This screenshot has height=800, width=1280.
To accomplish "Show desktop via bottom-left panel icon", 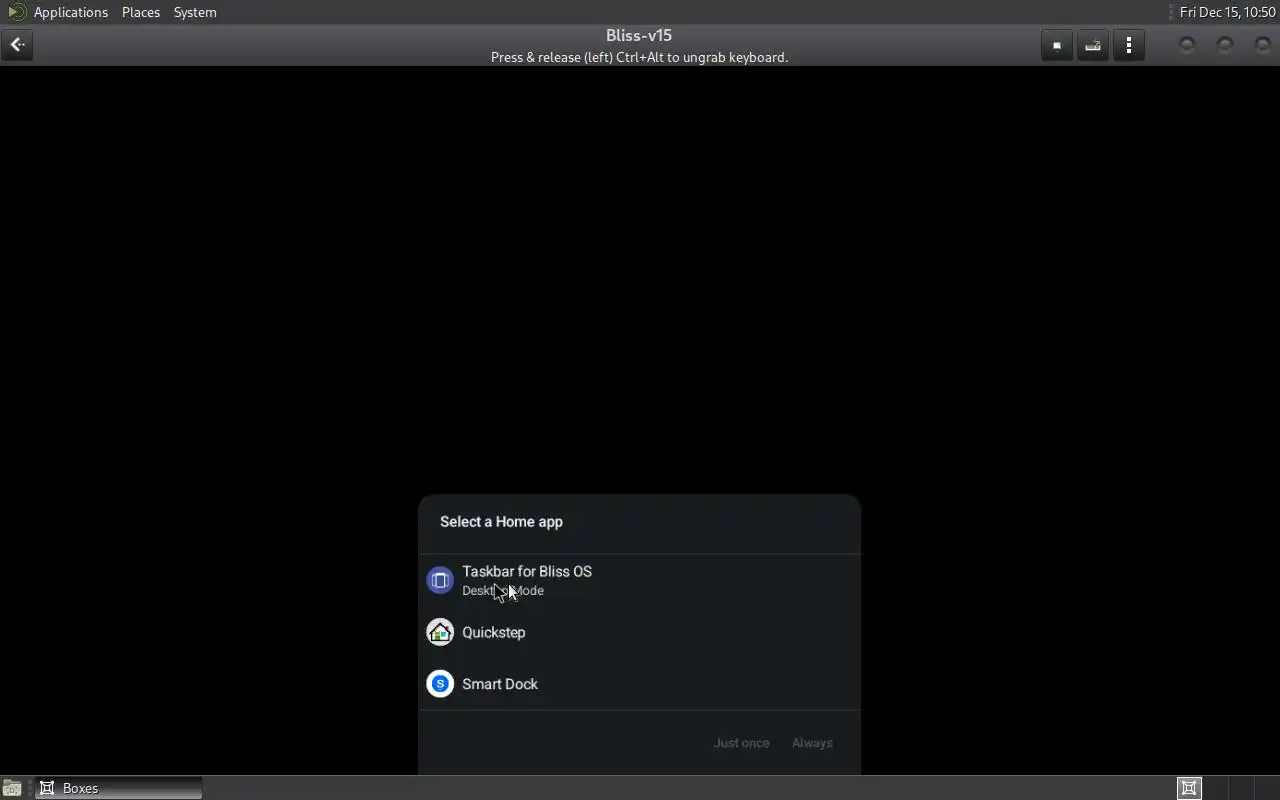I will pyautogui.click(x=12, y=788).
